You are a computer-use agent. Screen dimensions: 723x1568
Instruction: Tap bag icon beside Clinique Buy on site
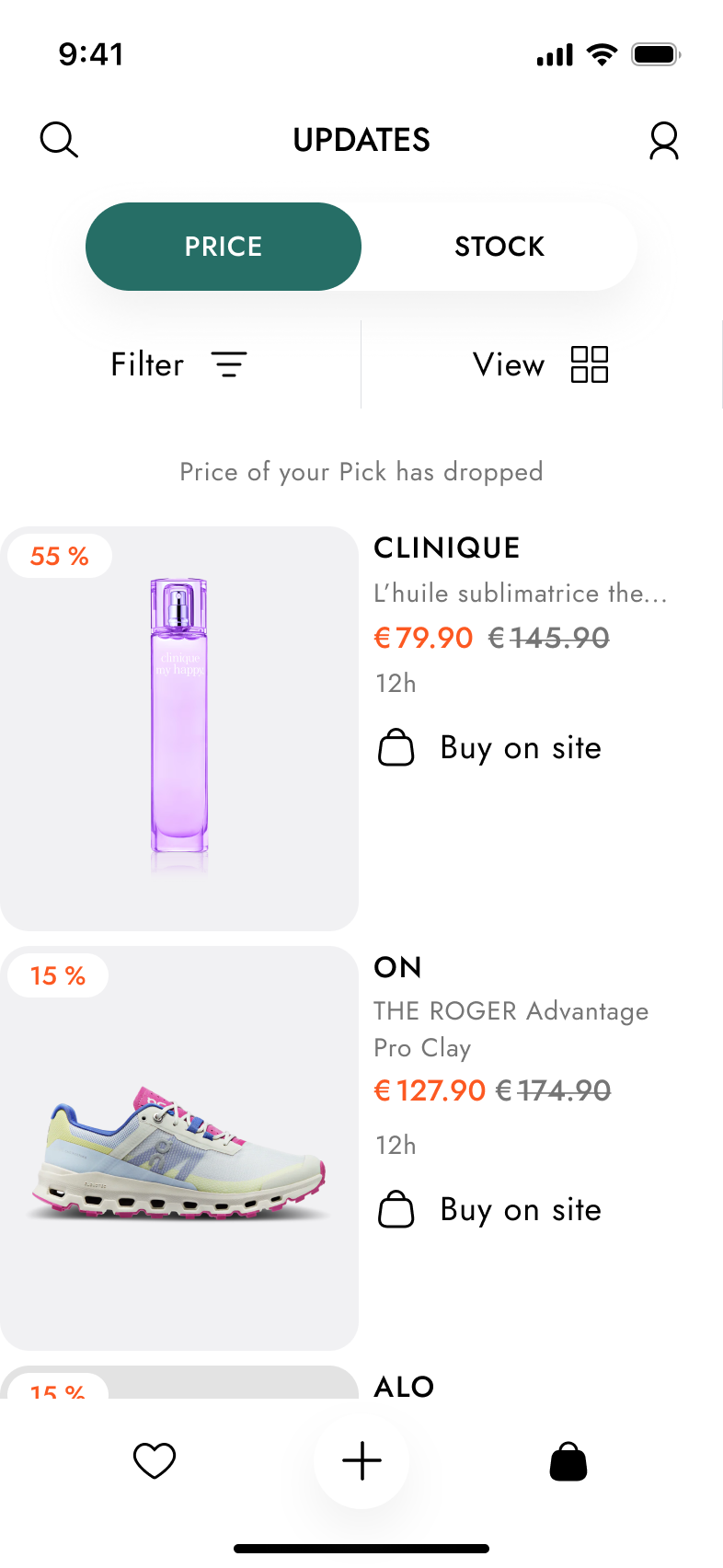(x=396, y=747)
